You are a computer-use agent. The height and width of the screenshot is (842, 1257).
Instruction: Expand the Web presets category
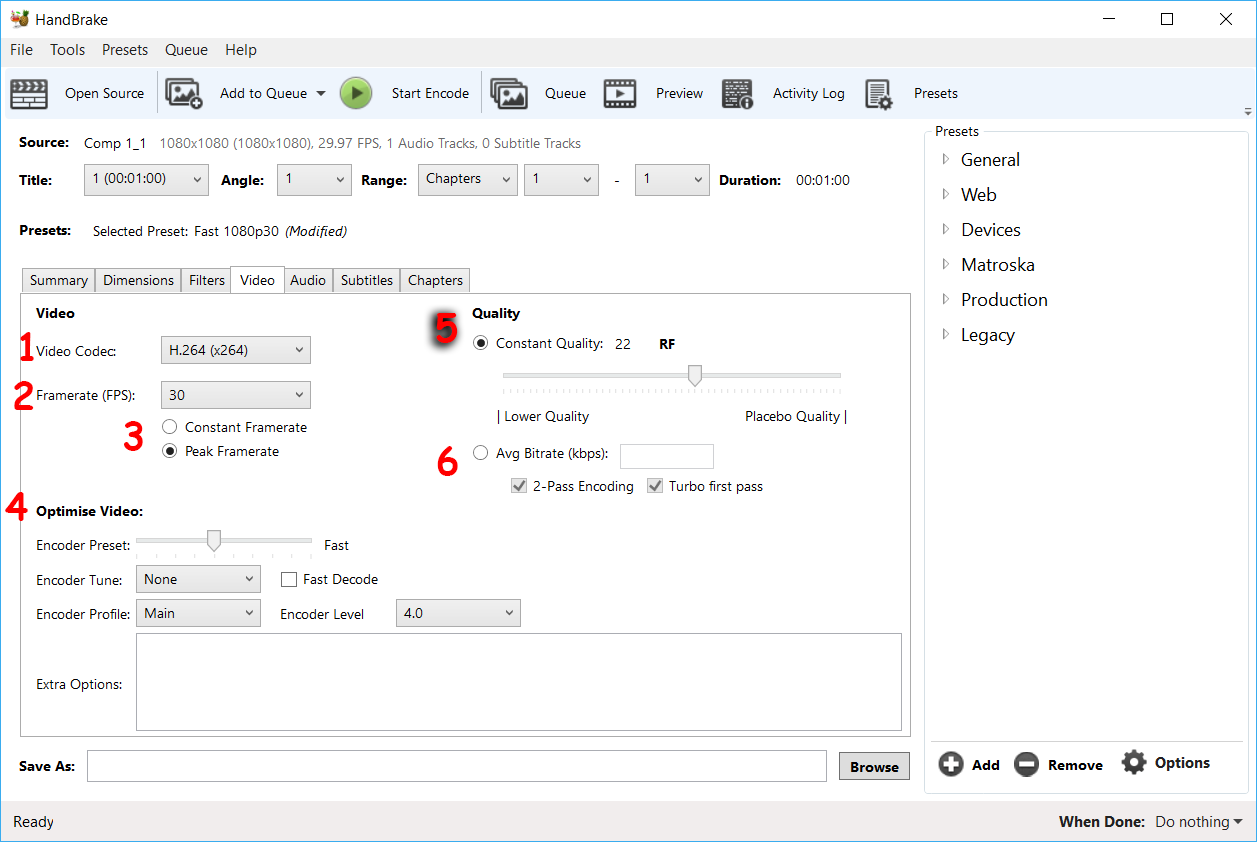coord(946,194)
